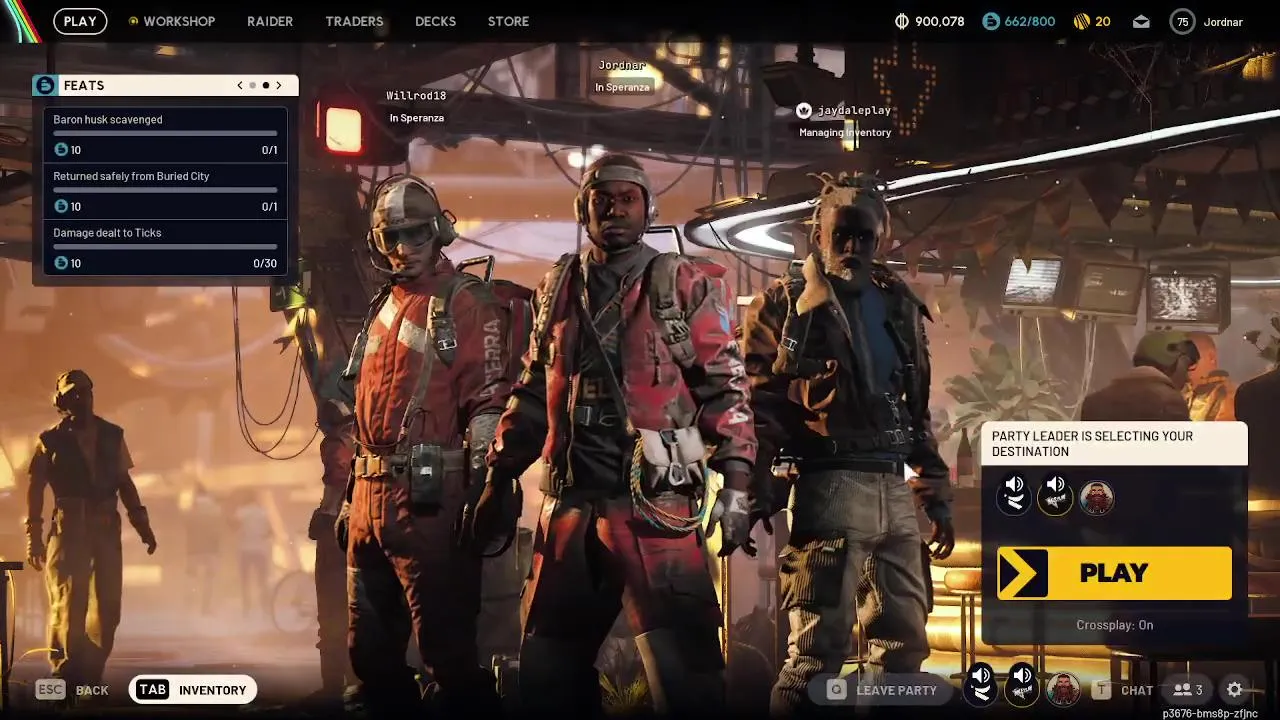Image resolution: width=1280 pixels, height=720 pixels.
Task: Open the Jordnar profile name in the top bar
Action: [1223, 22]
